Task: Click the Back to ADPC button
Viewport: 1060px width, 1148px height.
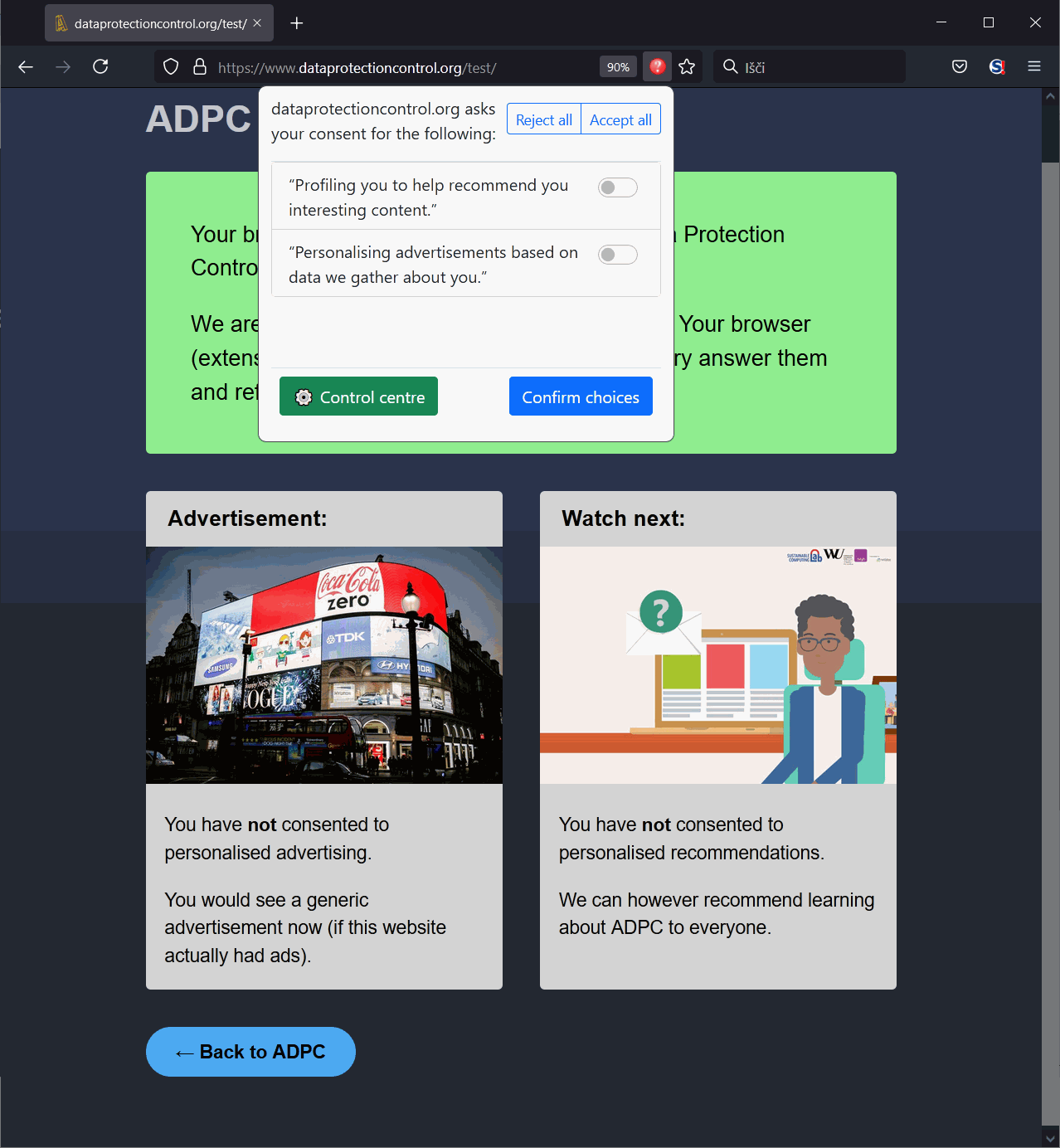Action: pyautogui.click(x=250, y=1052)
